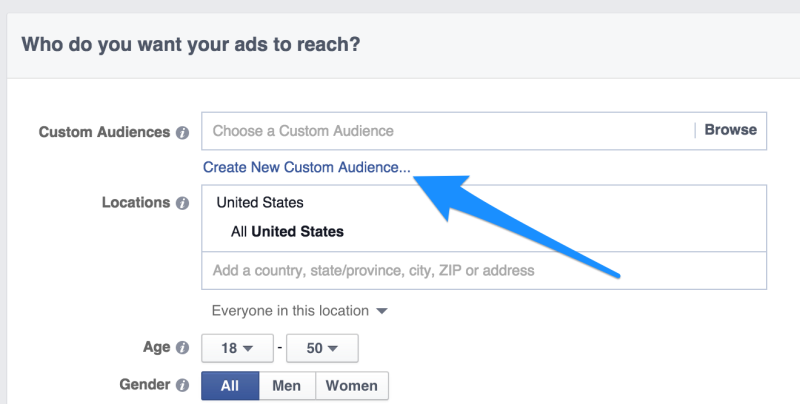Click the Locations info icon
Screen dimensions: 800x404
tap(182, 203)
